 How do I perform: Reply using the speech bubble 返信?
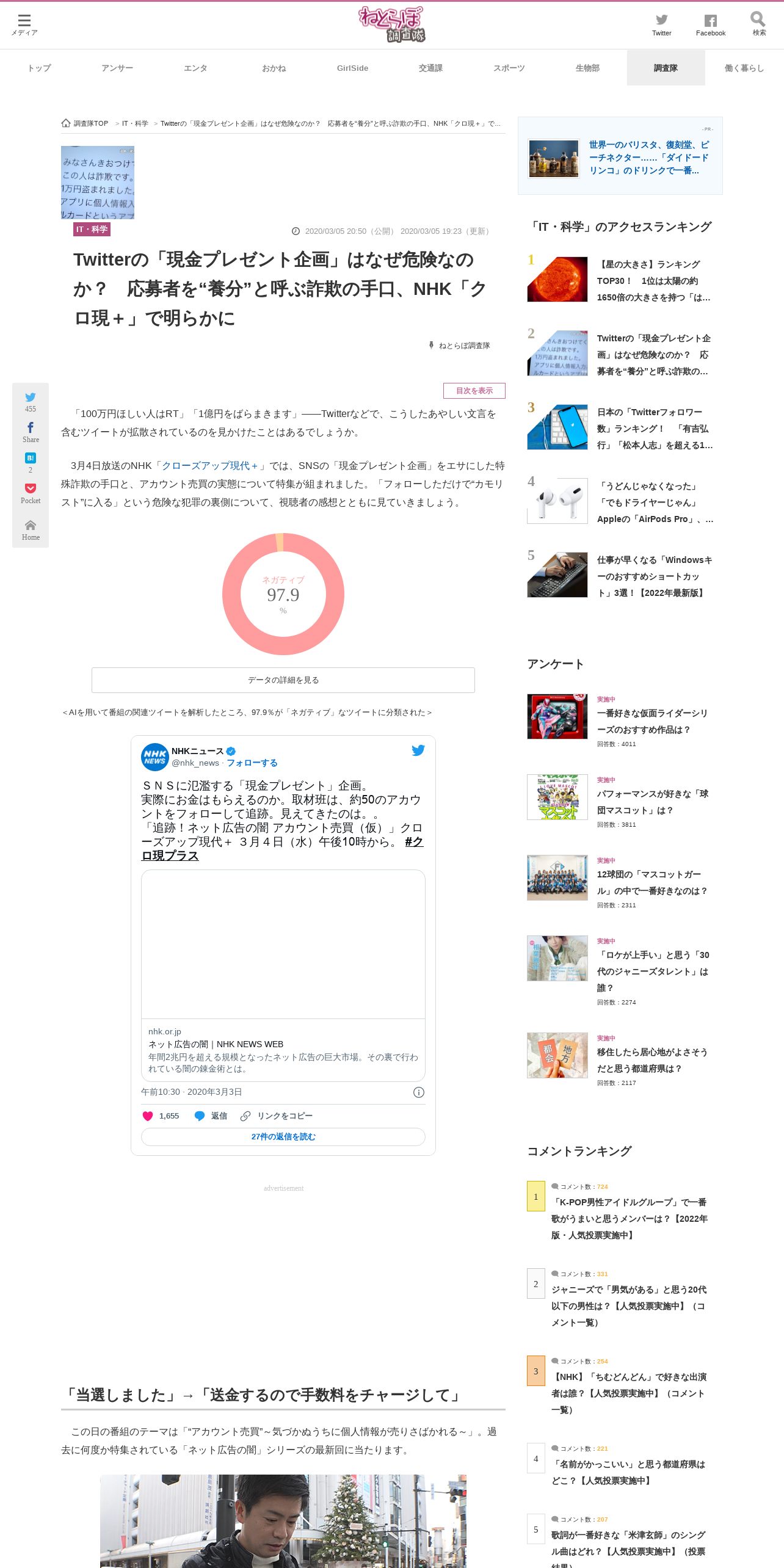tap(211, 1116)
